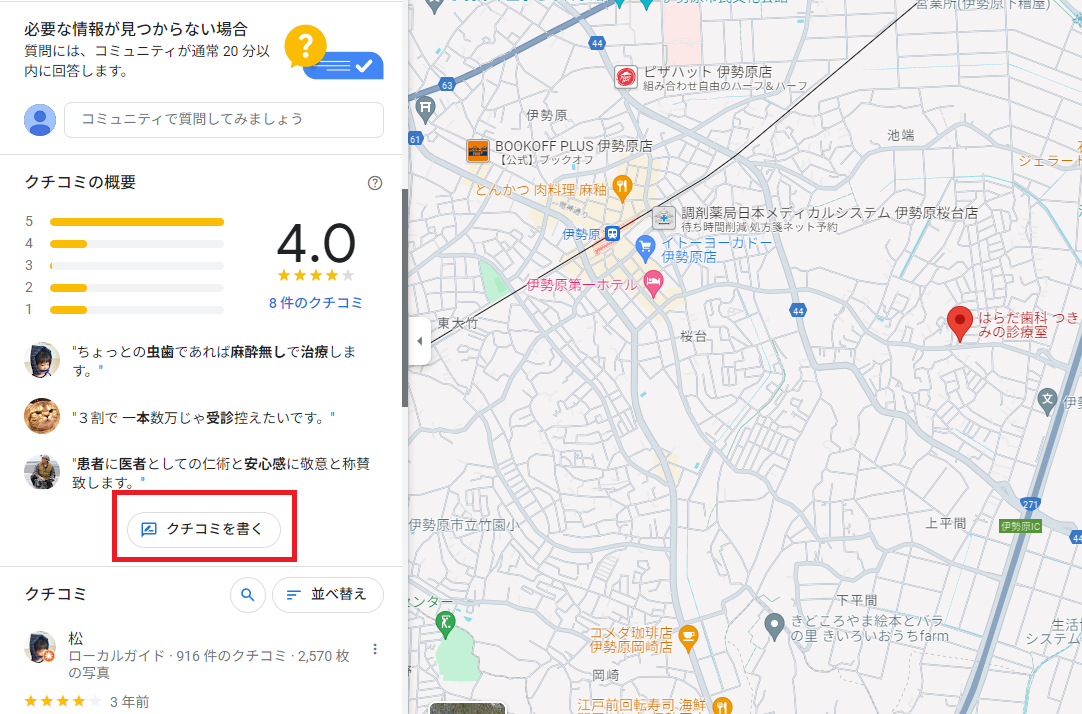
Task: Click the community question input field
Action: (x=223, y=118)
